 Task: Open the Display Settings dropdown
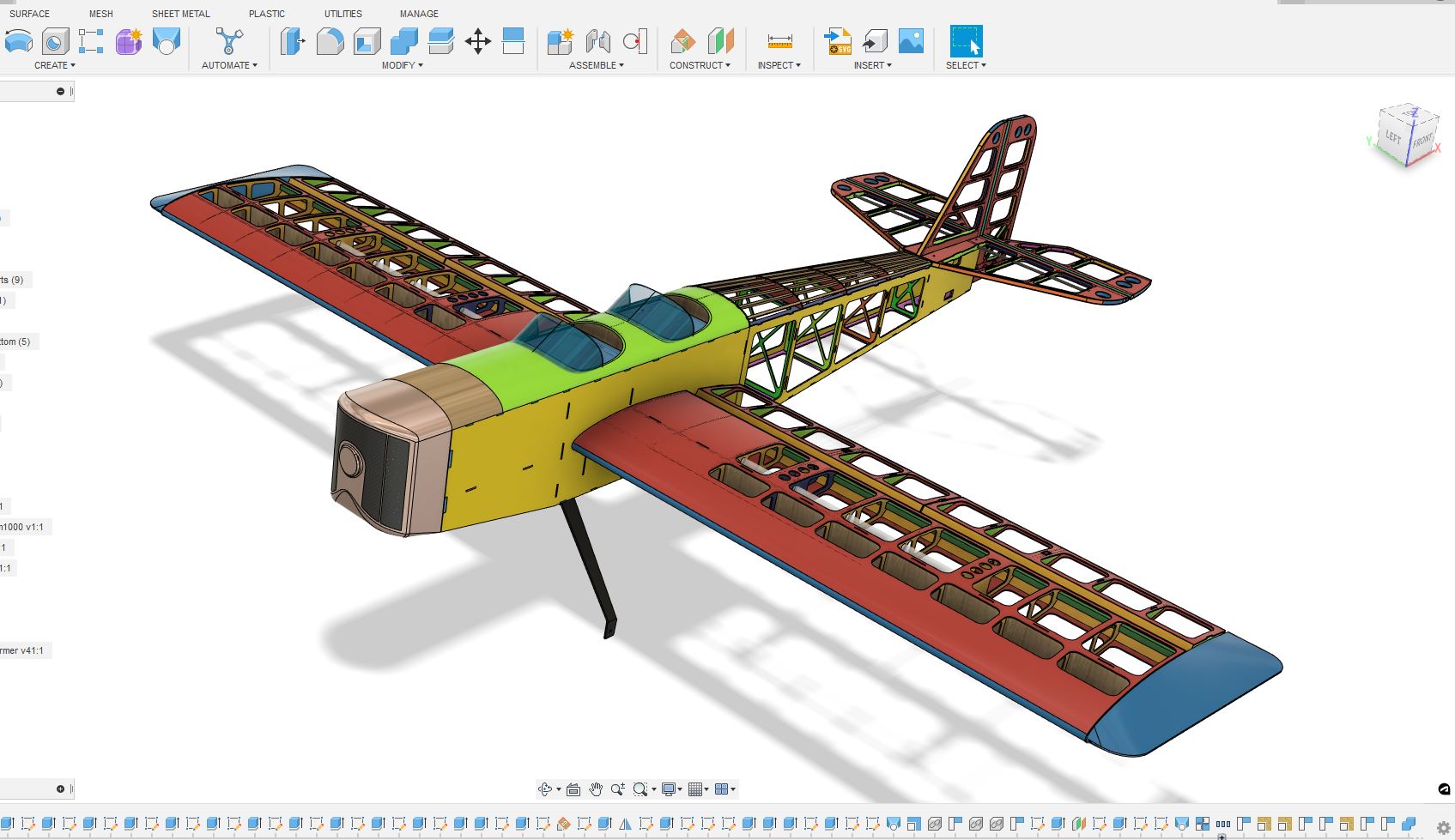(671, 789)
